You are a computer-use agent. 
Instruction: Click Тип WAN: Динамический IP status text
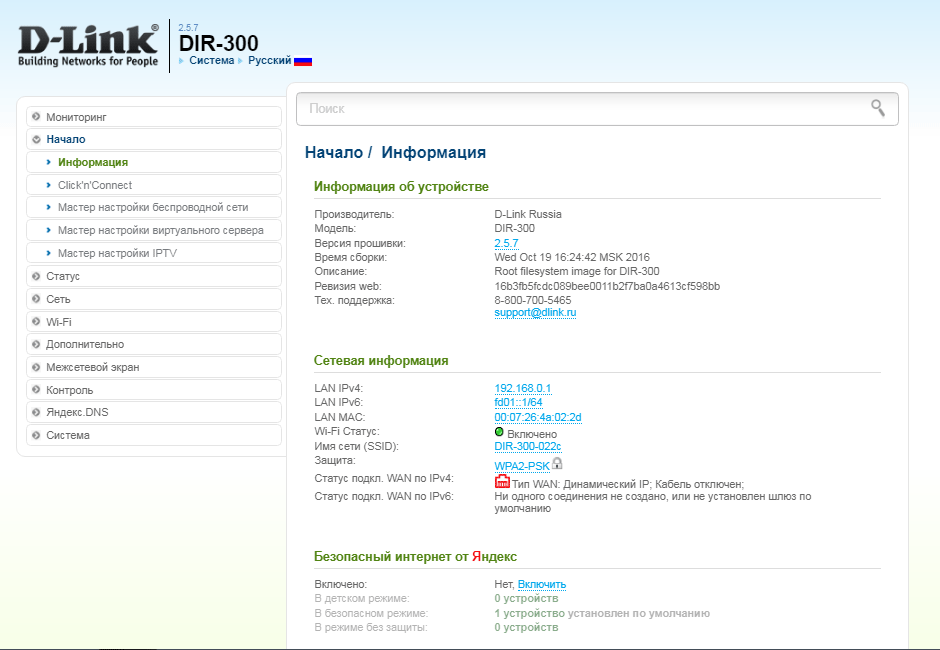pyautogui.click(x=628, y=484)
